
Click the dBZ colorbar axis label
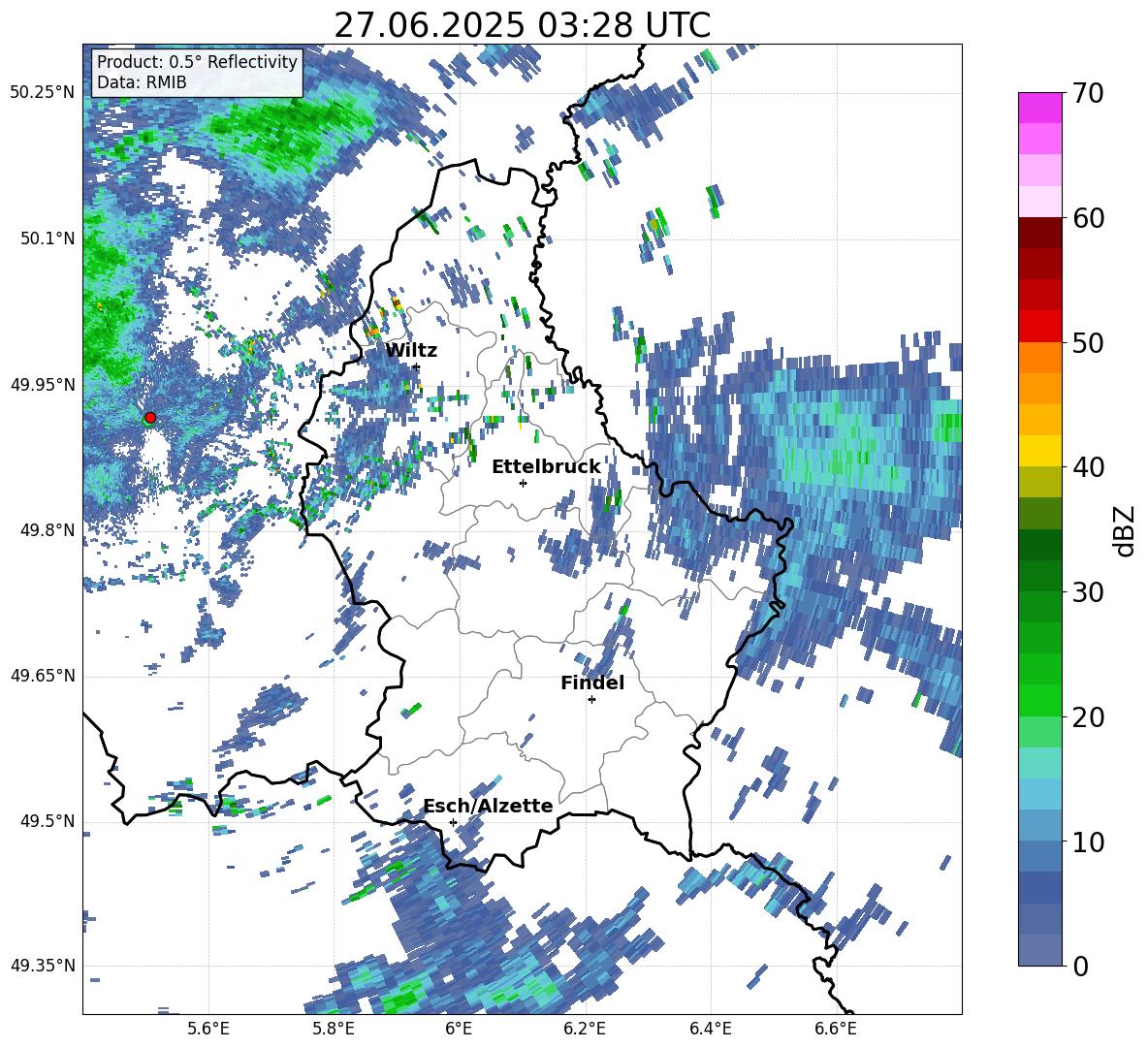click(1126, 530)
